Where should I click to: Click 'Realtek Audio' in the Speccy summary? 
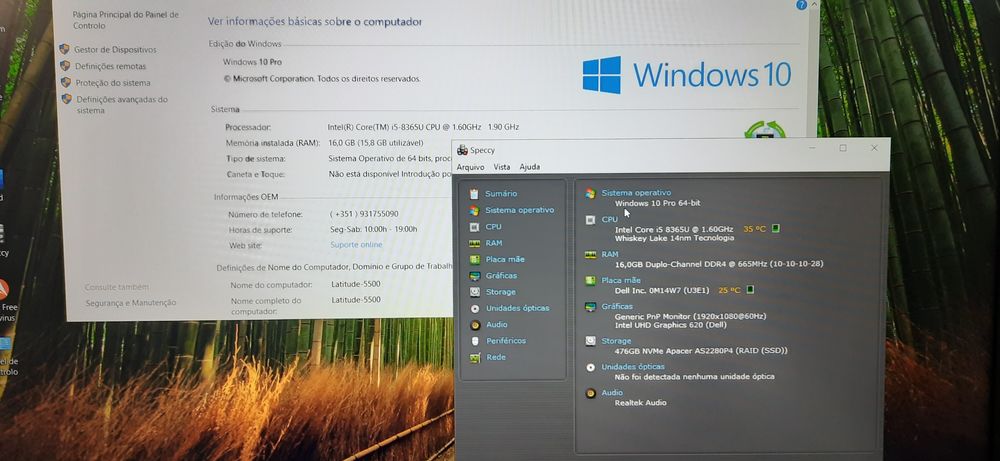tap(640, 402)
